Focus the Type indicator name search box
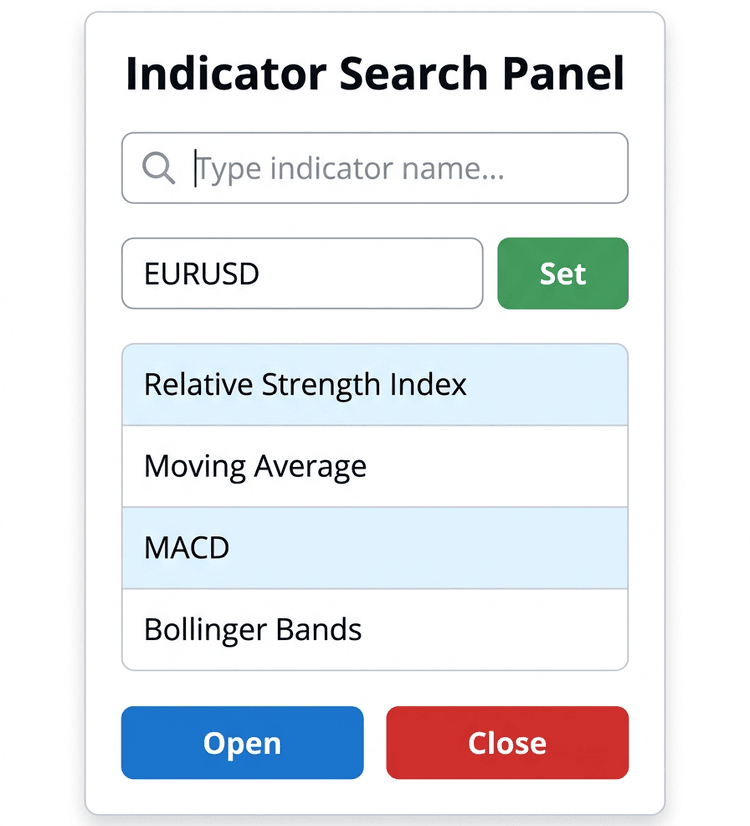The width and height of the screenshot is (750, 826). tap(374, 168)
